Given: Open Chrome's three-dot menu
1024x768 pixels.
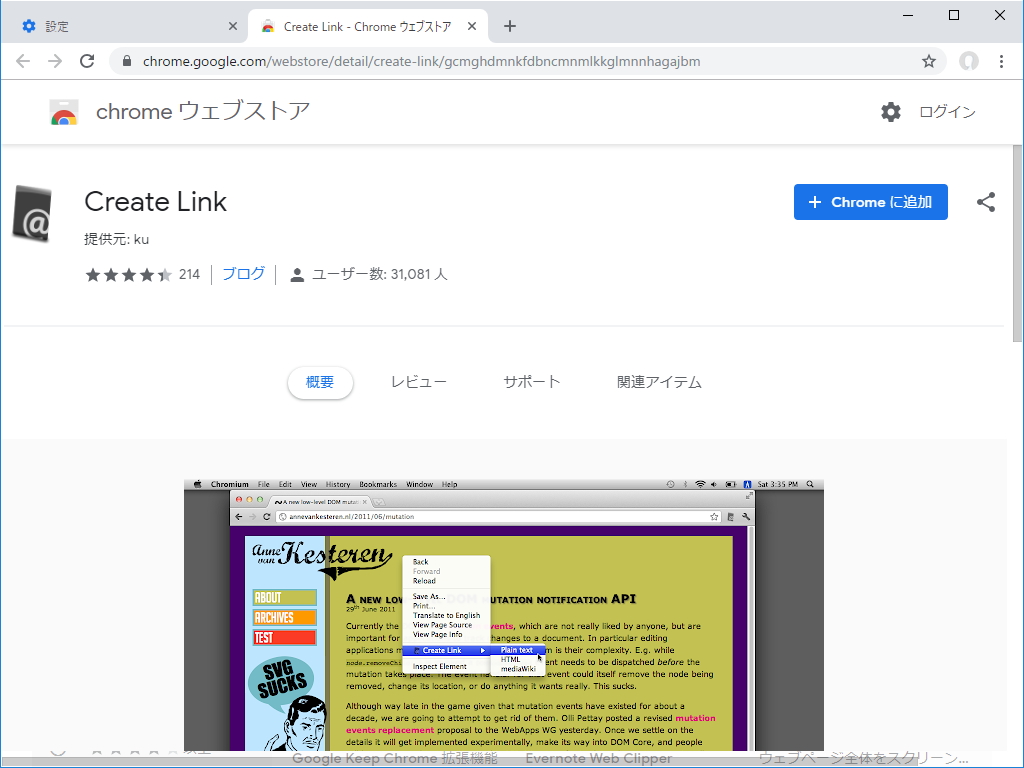Looking at the screenshot, I should click(x=1003, y=61).
